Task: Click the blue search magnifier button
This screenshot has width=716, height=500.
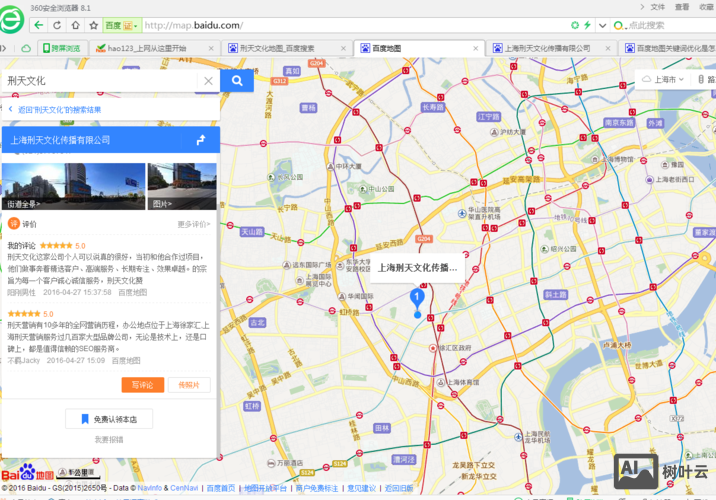Action: pos(237,81)
